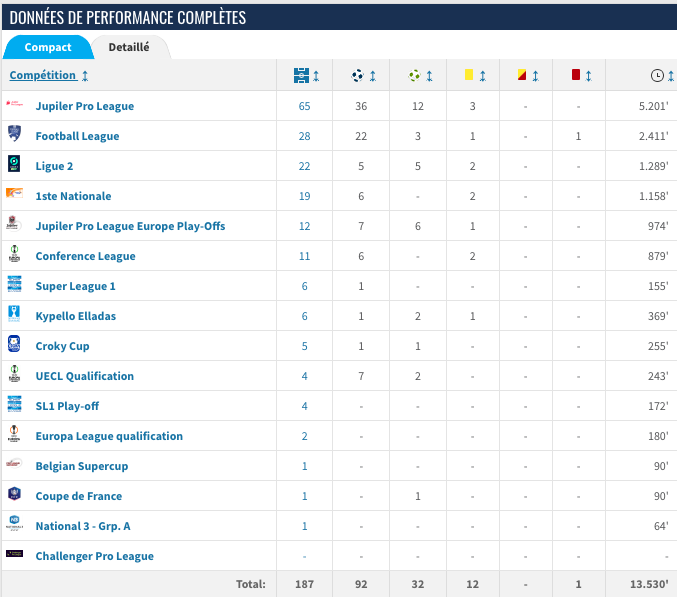Click the Conference League logo

[x=15, y=256]
